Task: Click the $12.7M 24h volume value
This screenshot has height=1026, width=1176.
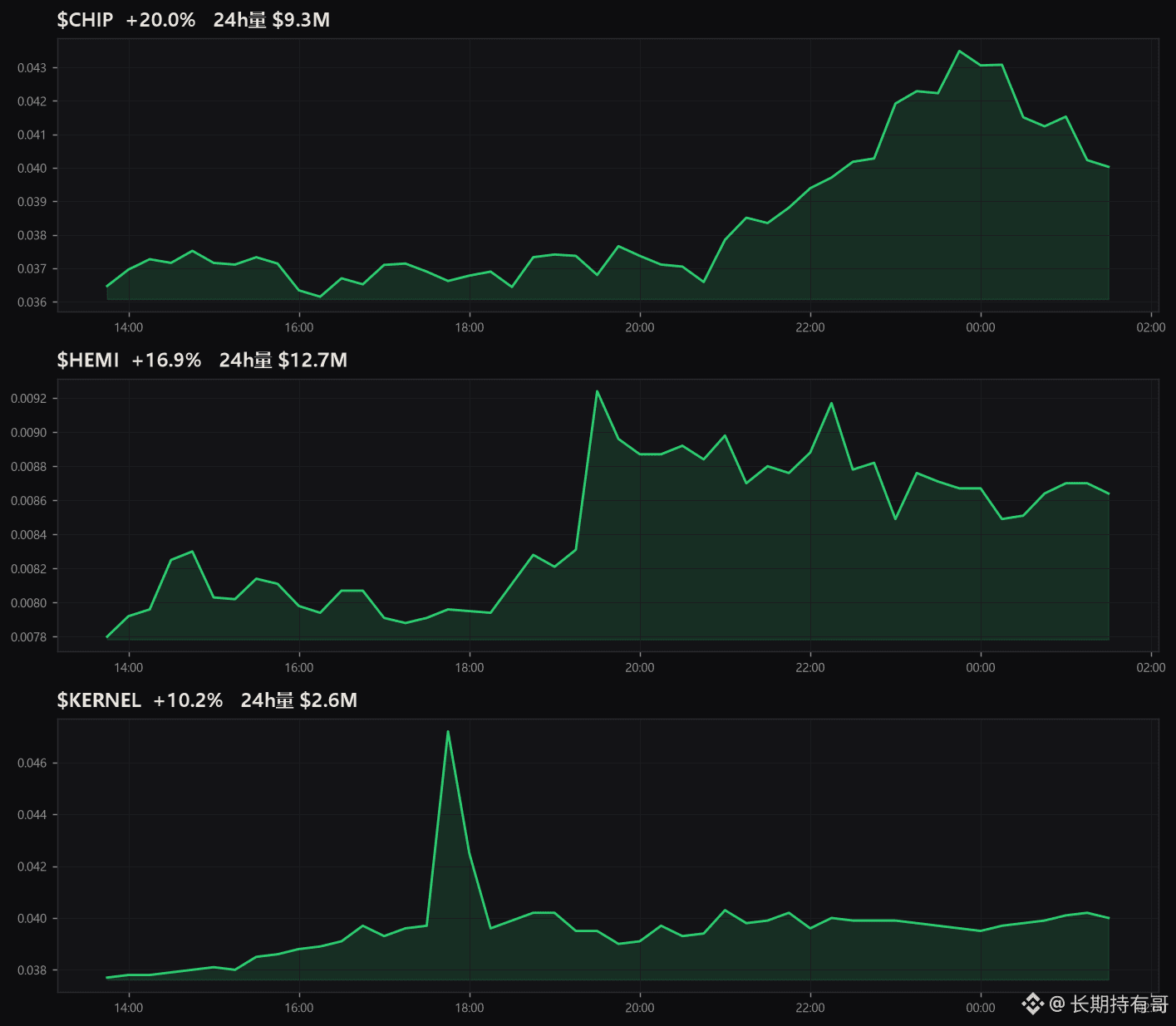Action: coord(312,361)
